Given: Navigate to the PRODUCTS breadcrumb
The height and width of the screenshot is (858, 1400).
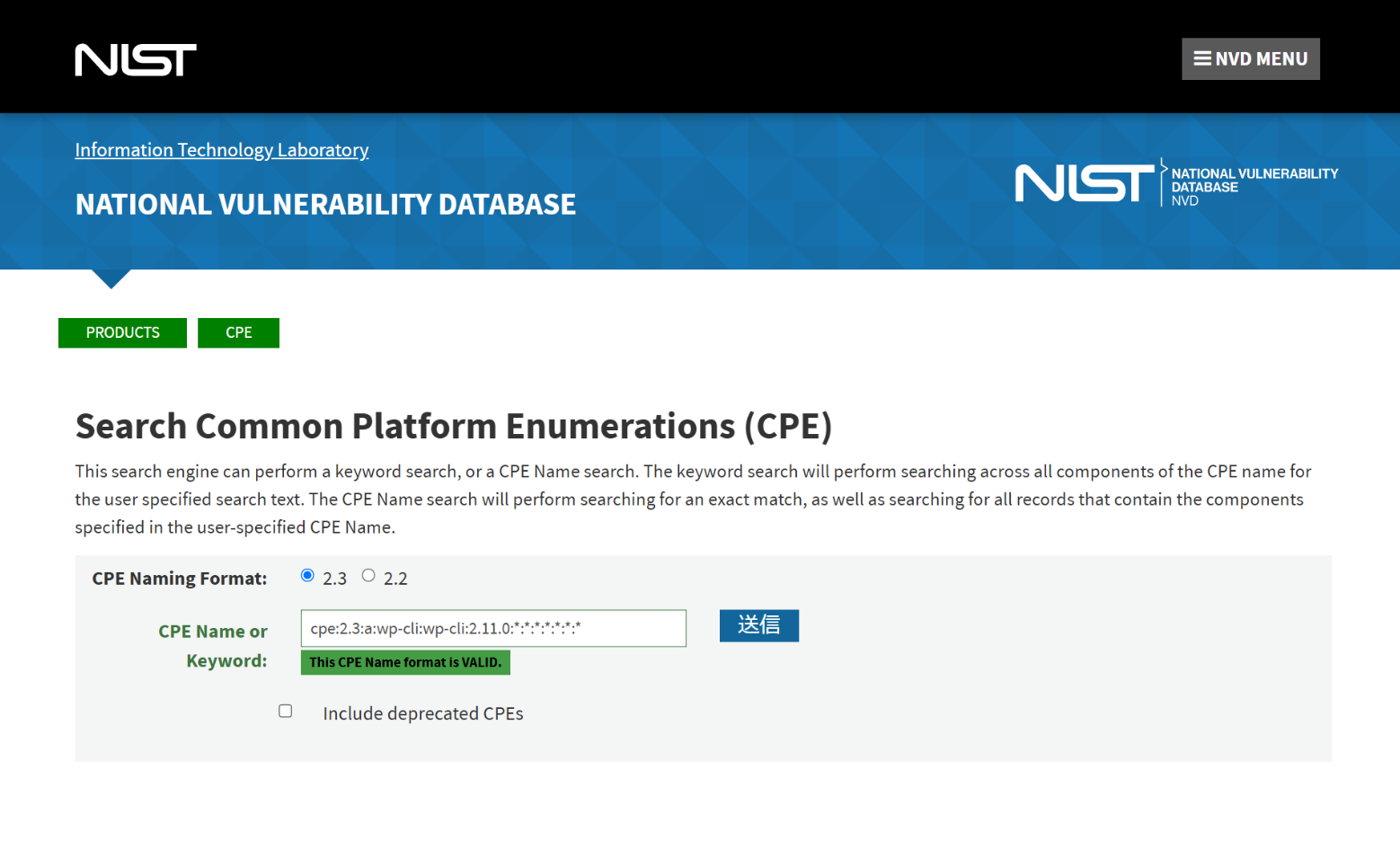Looking at the screenshot, I should click(x=122, y=332).
